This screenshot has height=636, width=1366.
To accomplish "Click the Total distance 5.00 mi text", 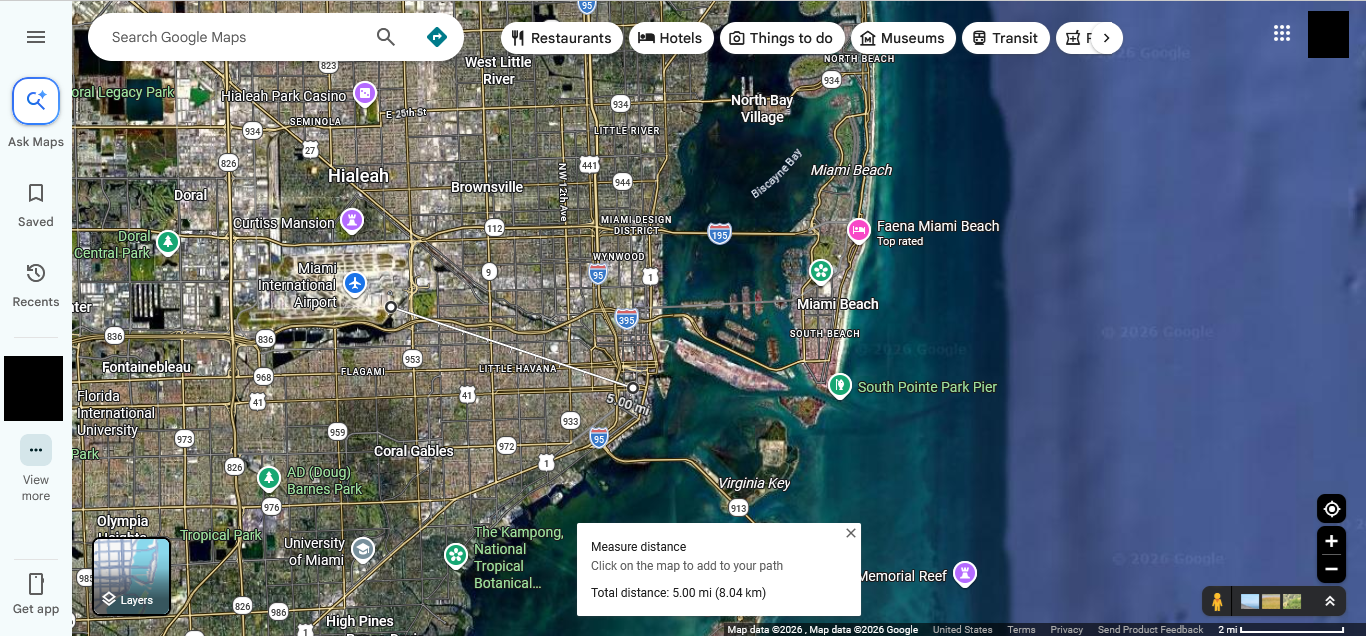I will (678, 593).
